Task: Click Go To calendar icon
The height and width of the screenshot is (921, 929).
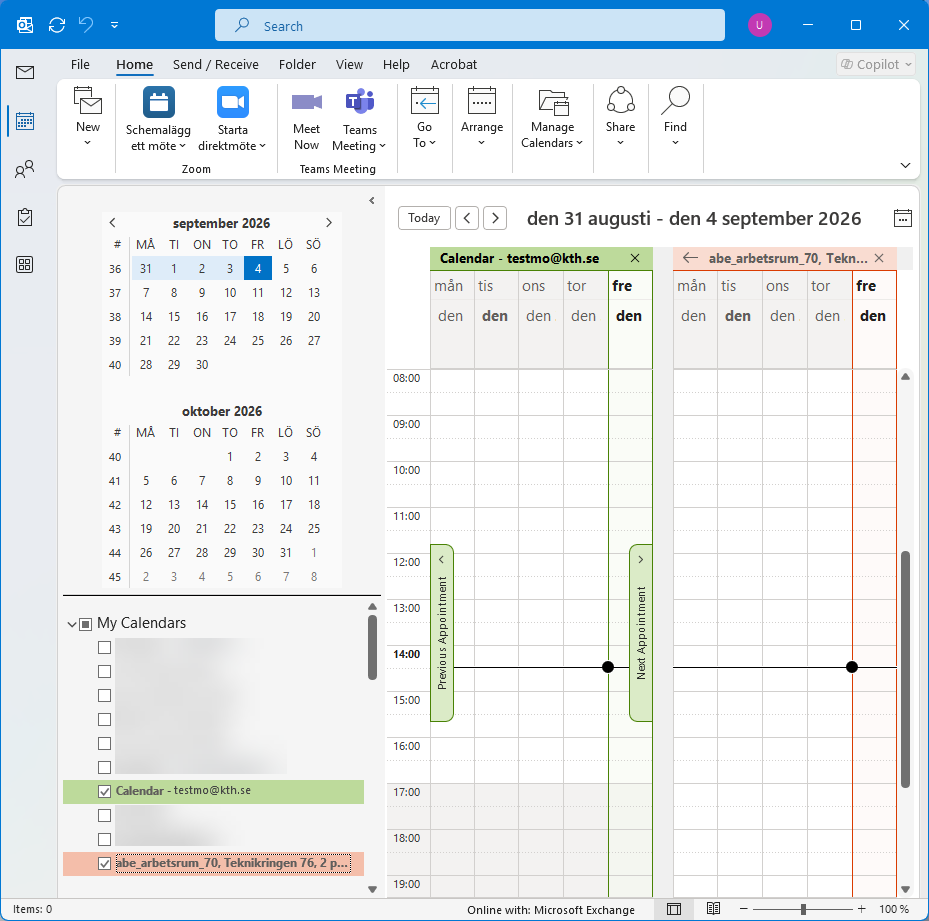Action: tap(425, 101)
